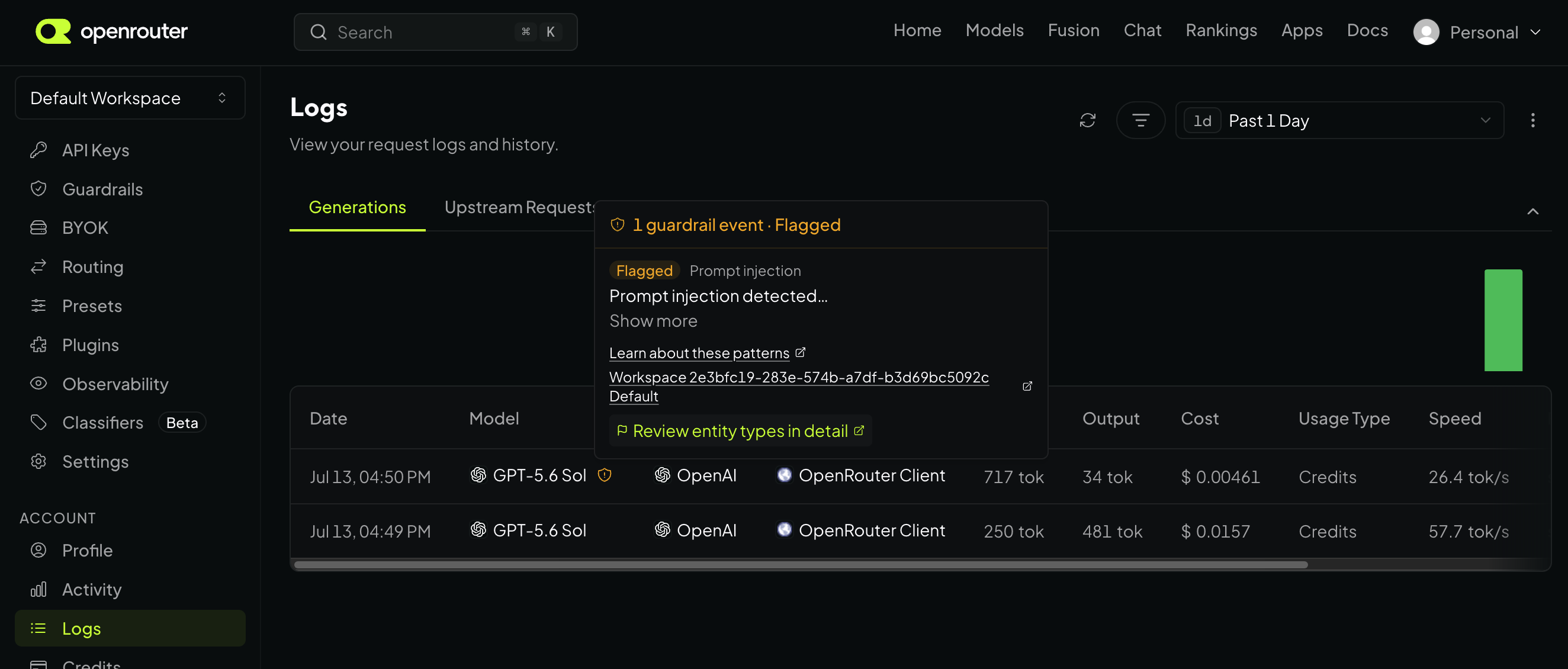Screen dimensions: 1568x669
Task: Open Docs in the top navigation
Action: (1367, 30)
